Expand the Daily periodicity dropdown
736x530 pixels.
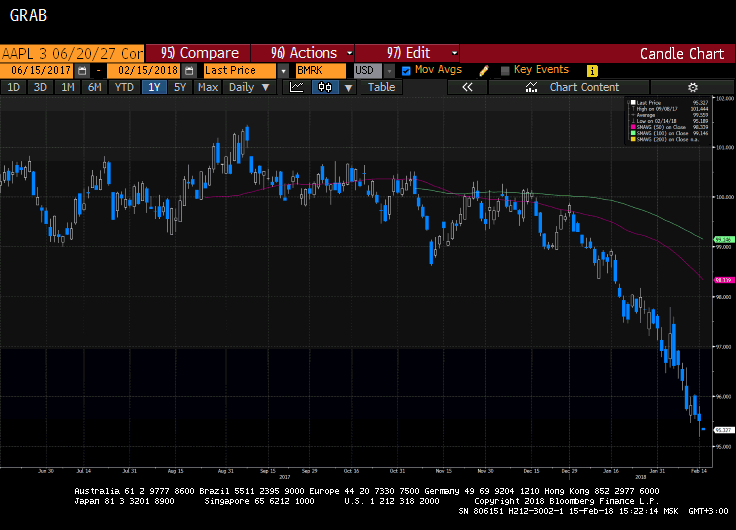249,87
